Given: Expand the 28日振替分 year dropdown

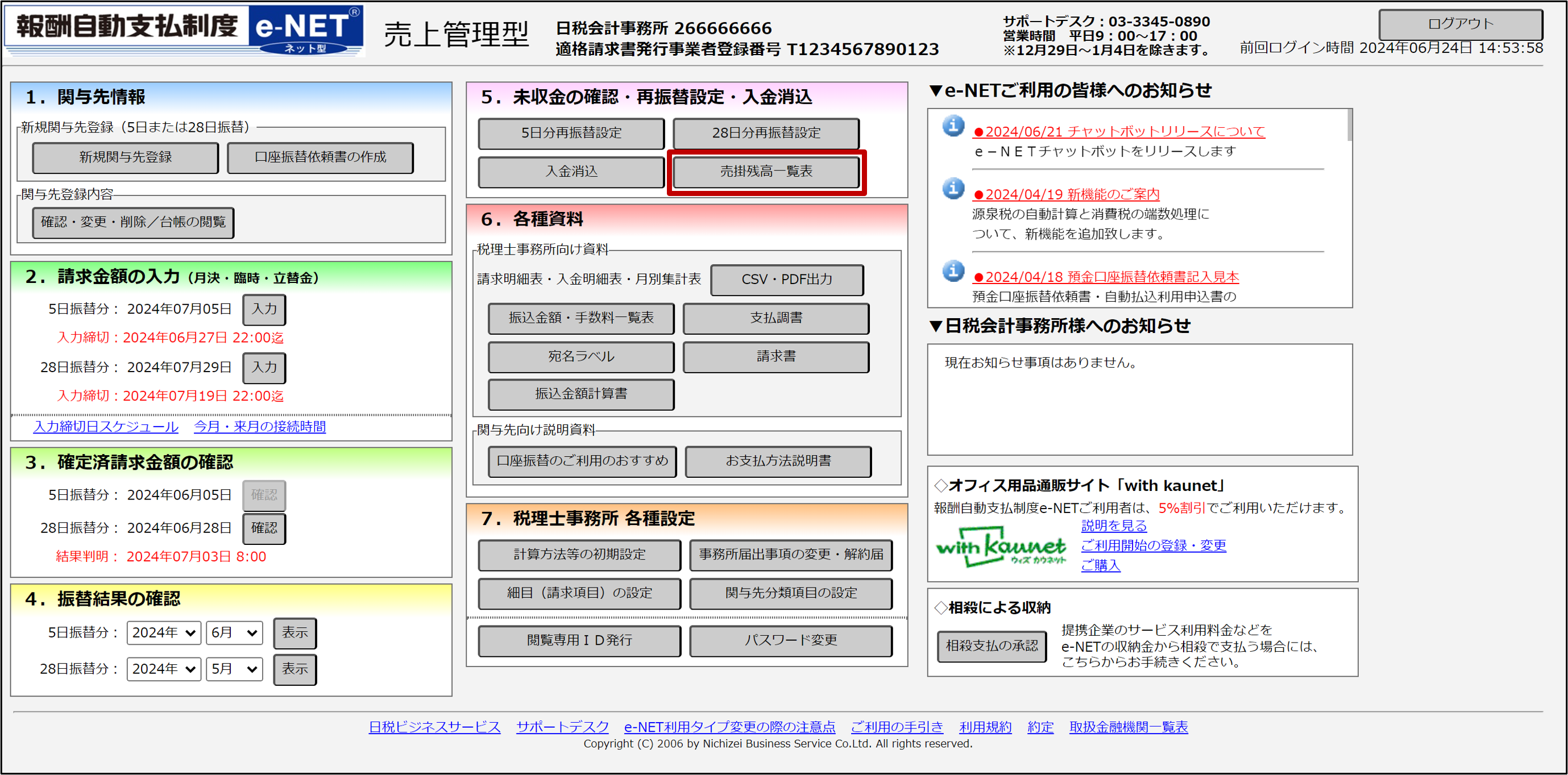Looking at the screenshot, I should (x=164, y=669).
